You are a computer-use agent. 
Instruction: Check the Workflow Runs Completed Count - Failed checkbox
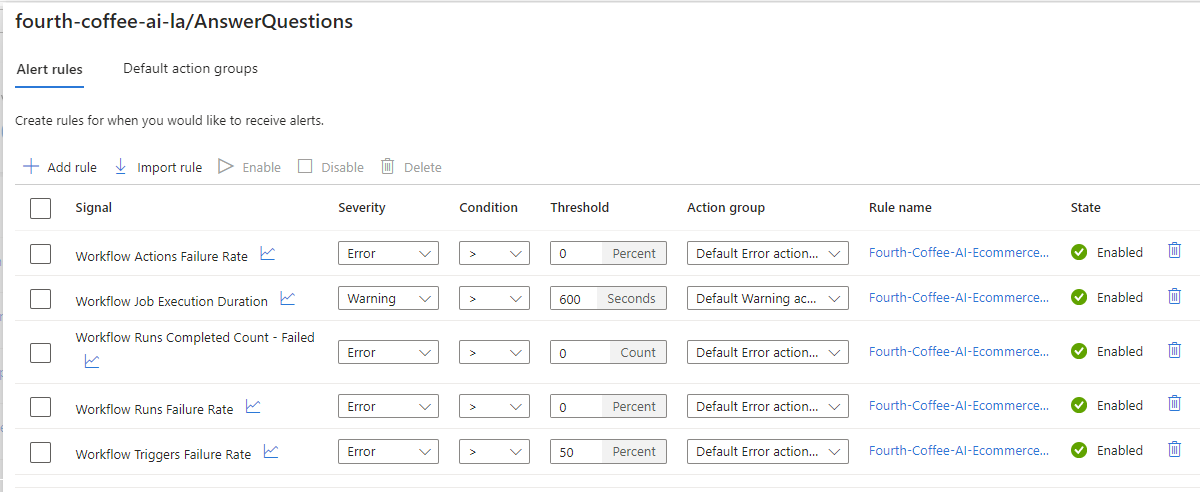tap(40, 352)
